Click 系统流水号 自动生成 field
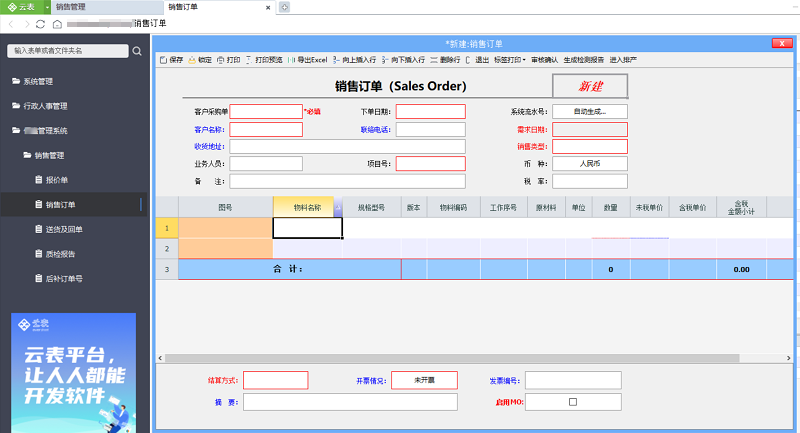The image size is (800, 433). [590, 112]
